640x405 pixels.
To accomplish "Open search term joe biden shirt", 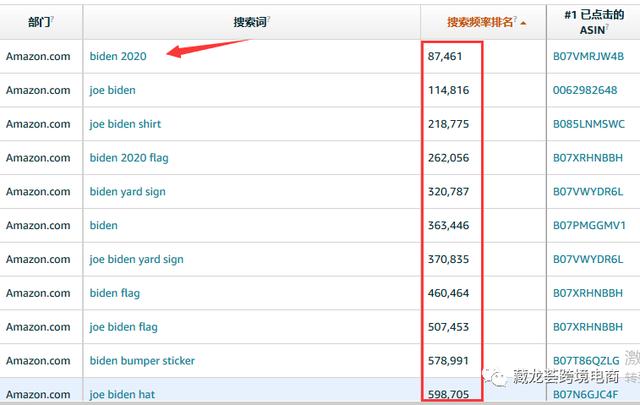I will pyautogui.click(x=125, y=124).
